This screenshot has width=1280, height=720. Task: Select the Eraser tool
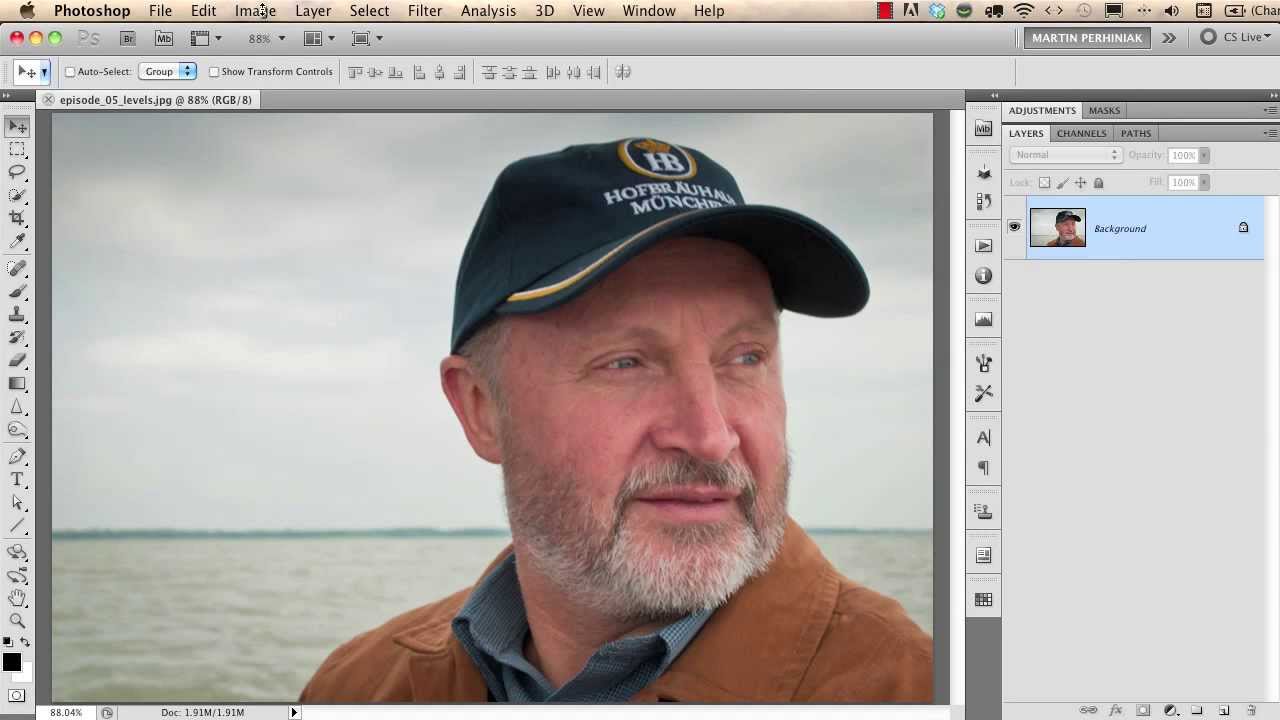[x=17, y=360]
